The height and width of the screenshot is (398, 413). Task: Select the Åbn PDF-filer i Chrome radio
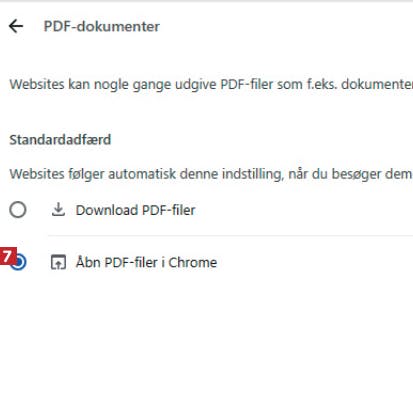(19, 262)
